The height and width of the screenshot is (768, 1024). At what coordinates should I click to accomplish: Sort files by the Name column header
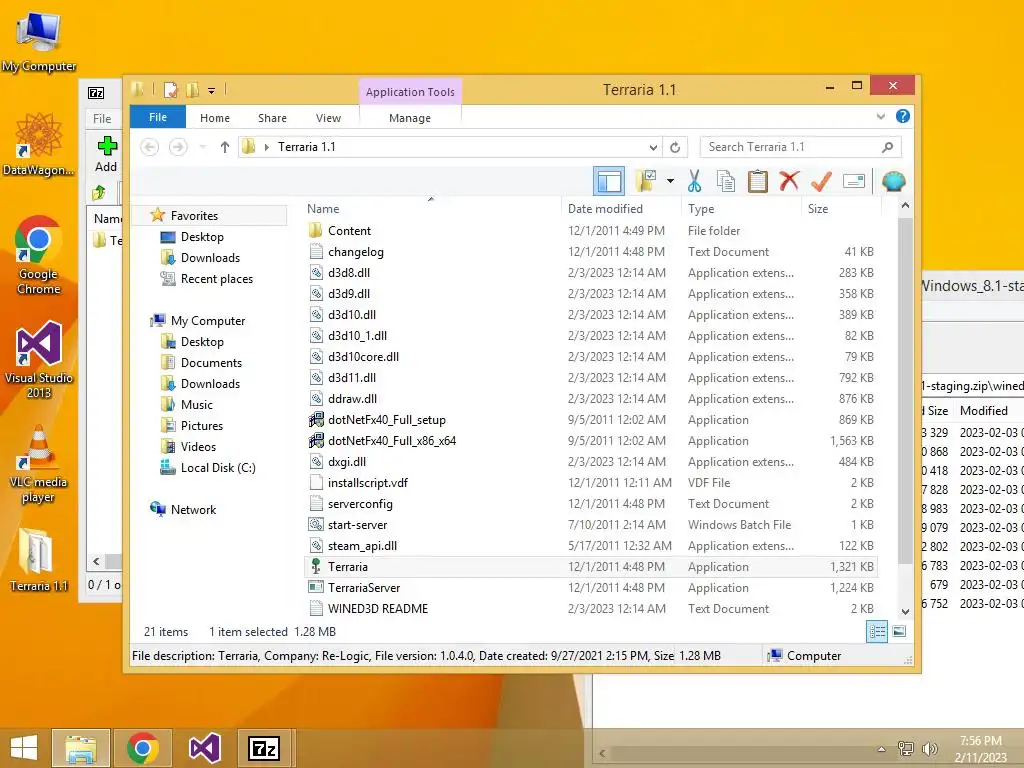431,208
